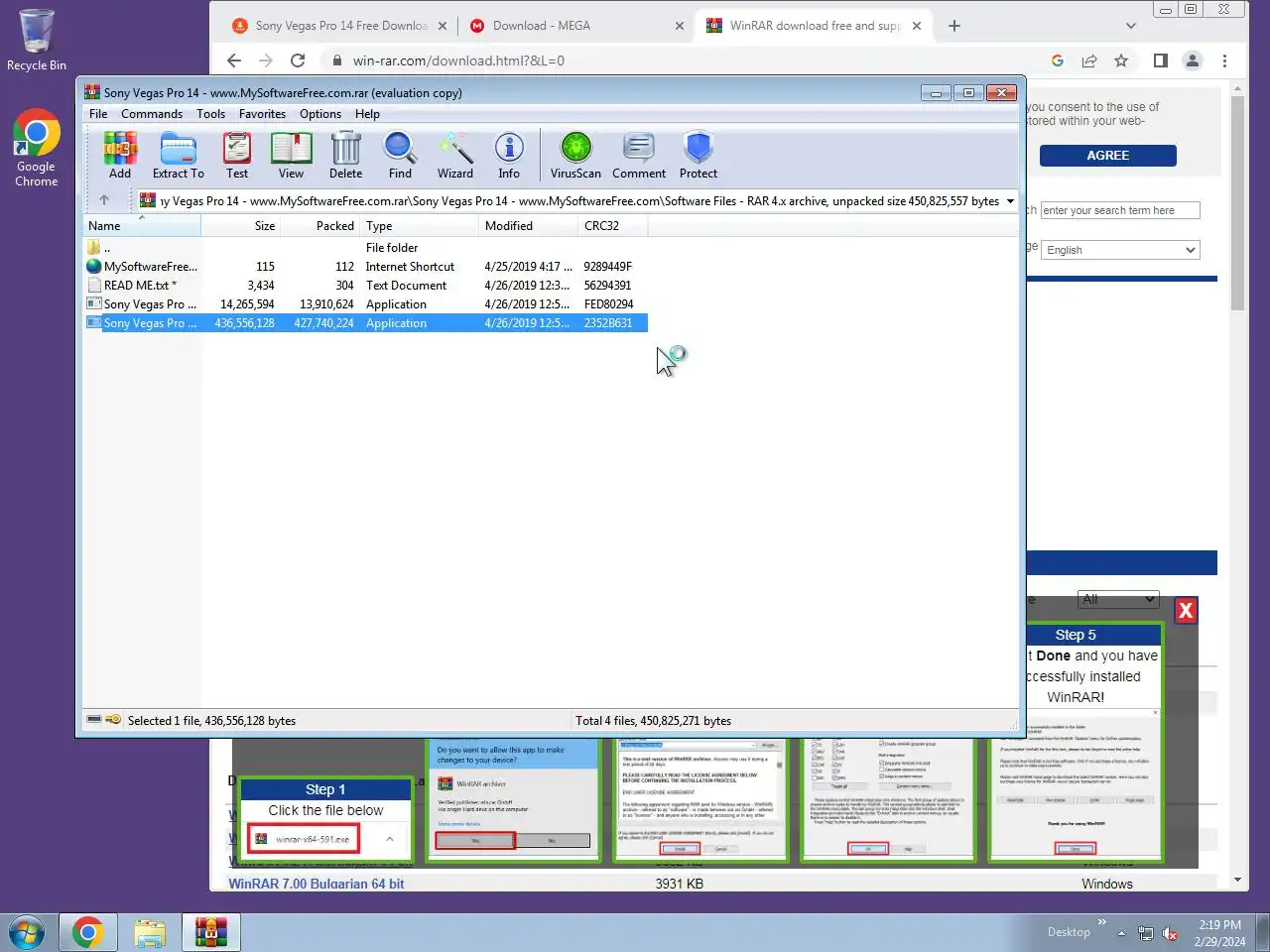Click the share page icon in Chrome
The image size is (1270, 952).
tap(1089, 60)
